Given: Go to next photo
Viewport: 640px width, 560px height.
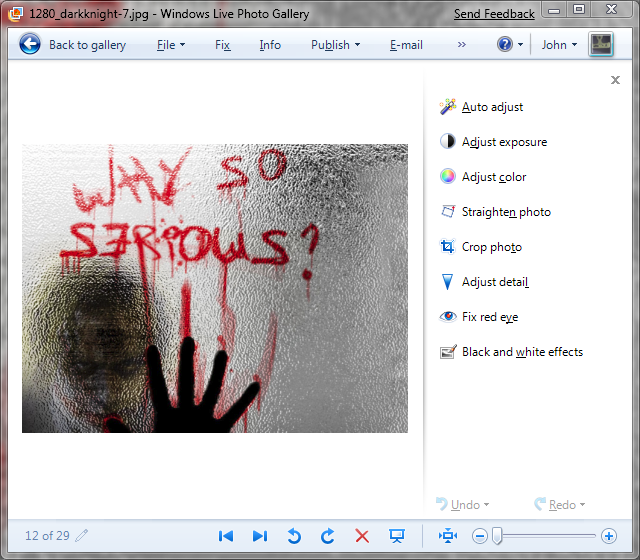Looking at the screenshot, I should [x=260, y=536].
